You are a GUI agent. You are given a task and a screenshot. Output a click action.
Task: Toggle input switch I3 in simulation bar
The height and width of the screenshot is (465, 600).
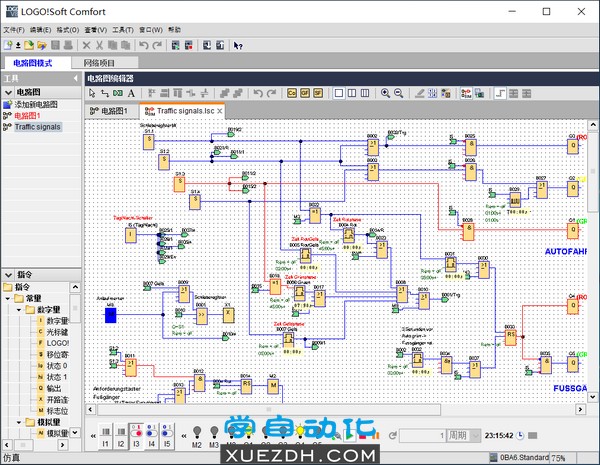(136, 436)
